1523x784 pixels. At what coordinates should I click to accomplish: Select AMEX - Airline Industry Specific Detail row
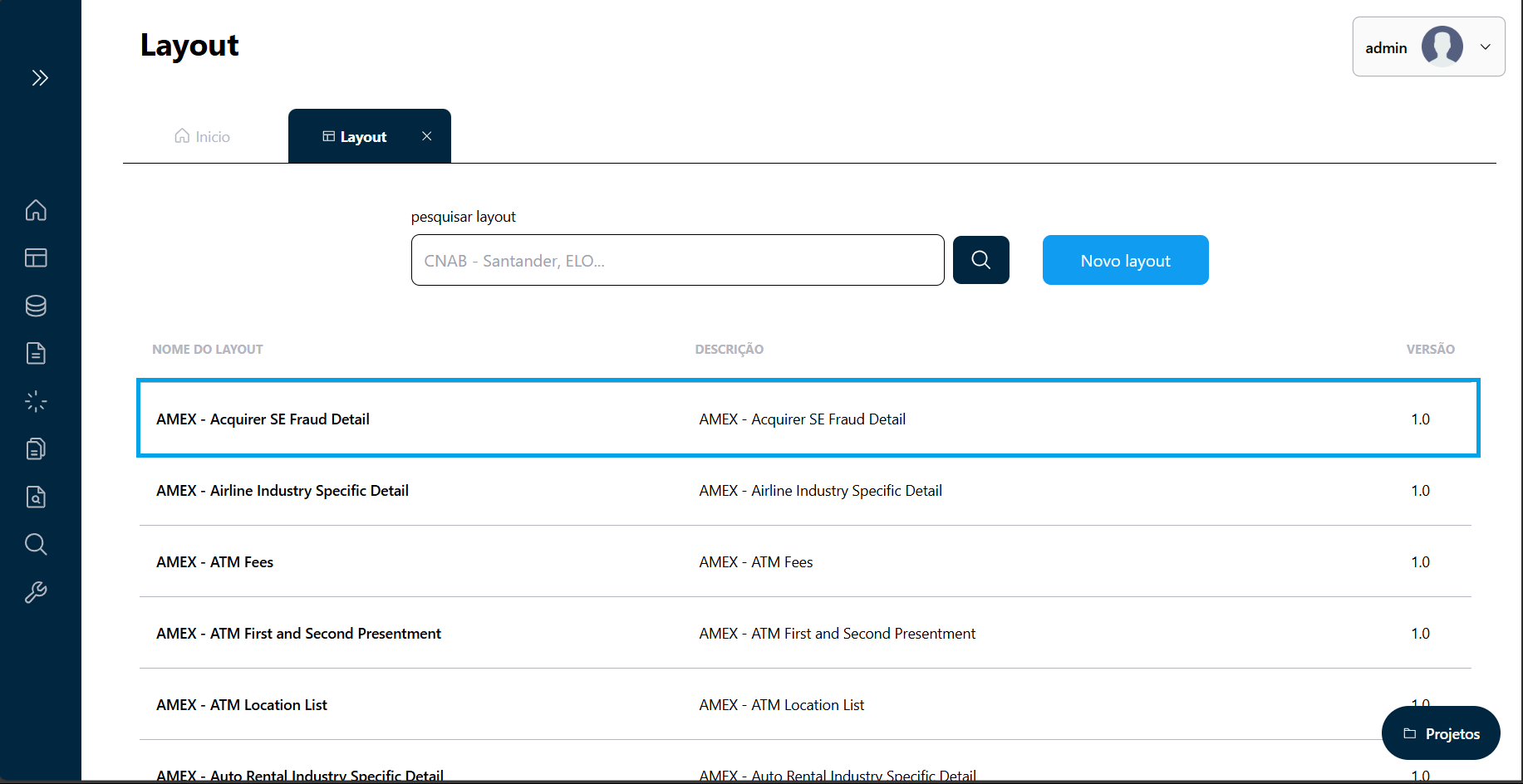click(282, 491)
